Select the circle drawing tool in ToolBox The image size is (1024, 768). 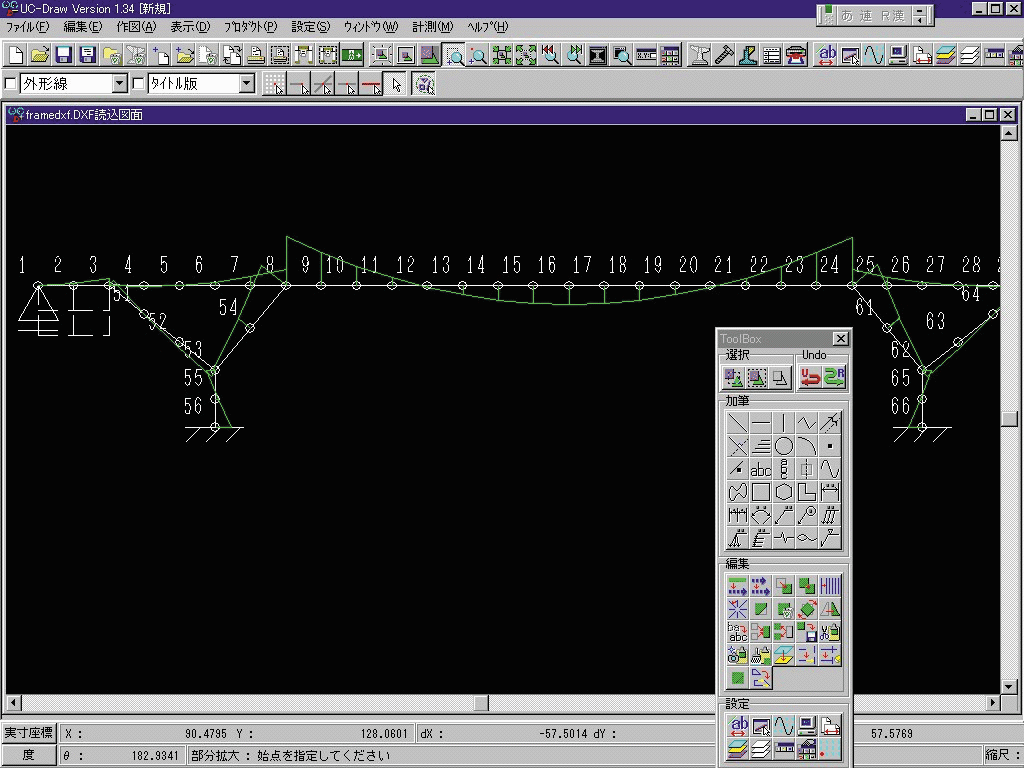point(784,446)
